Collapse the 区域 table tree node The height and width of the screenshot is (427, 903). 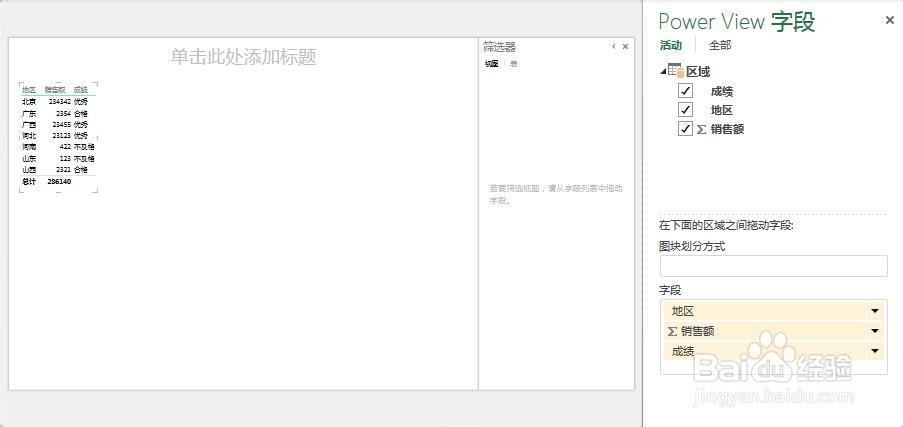click(x=663, y=71)
